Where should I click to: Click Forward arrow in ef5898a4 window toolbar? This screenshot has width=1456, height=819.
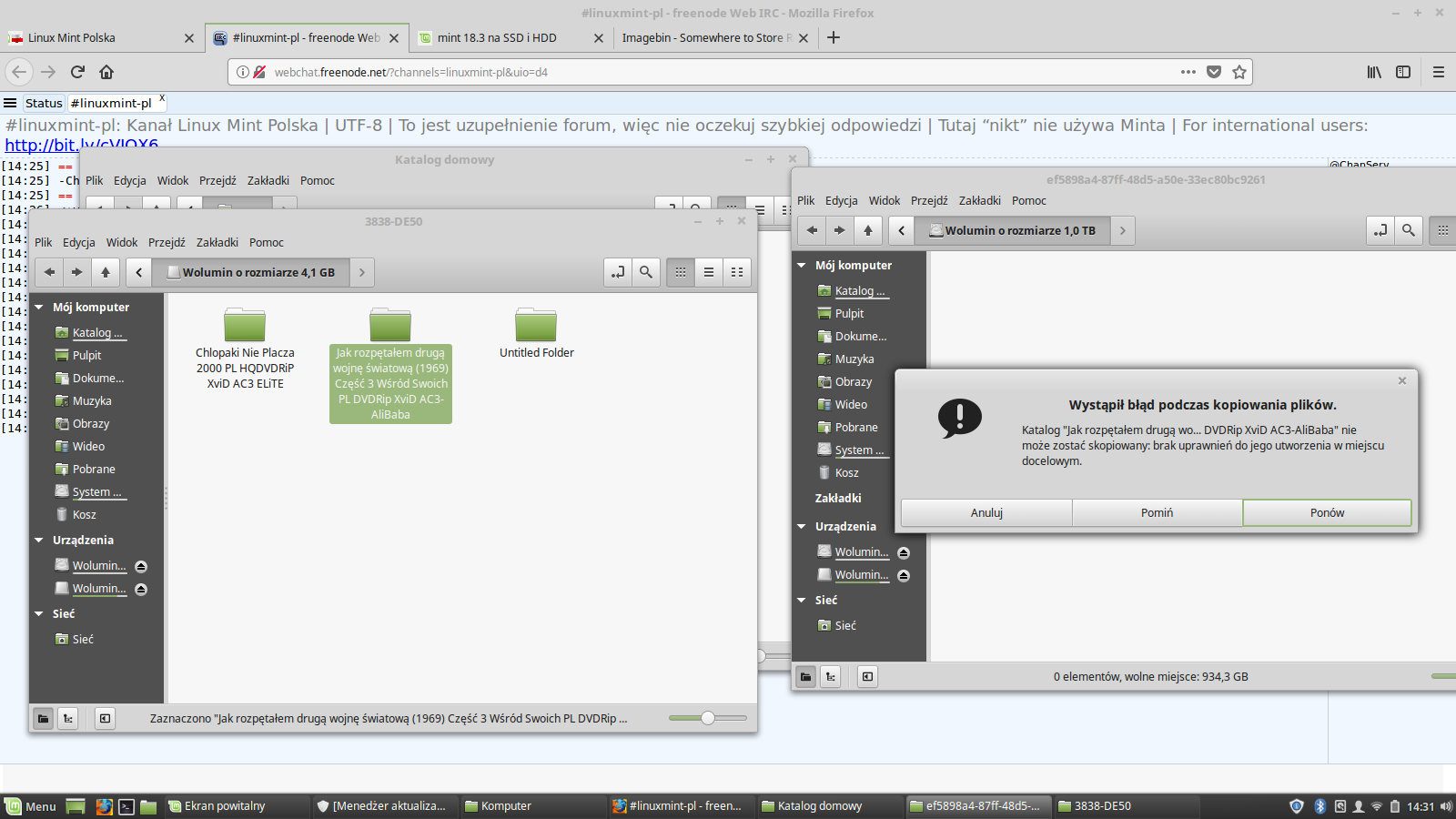point(840,230)
